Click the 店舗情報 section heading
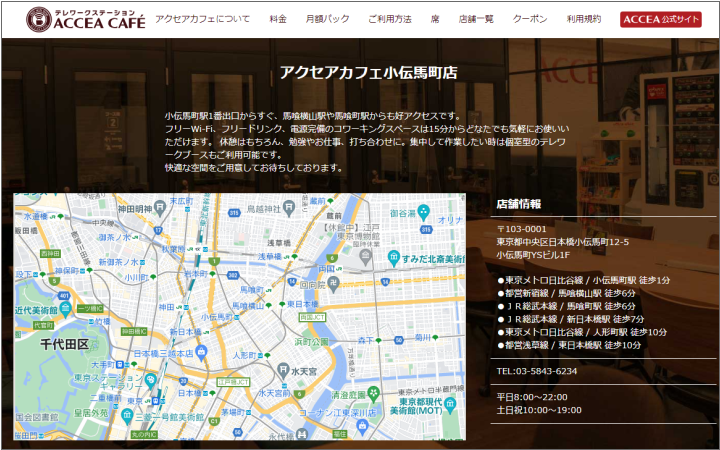720x450 pixels. pos(519,204)
